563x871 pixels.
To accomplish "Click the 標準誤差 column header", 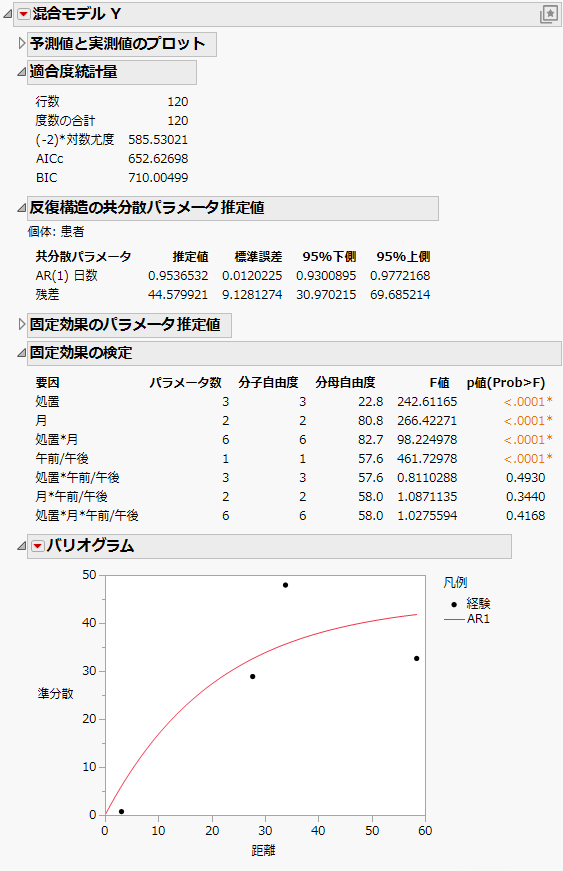I will 259,257.
